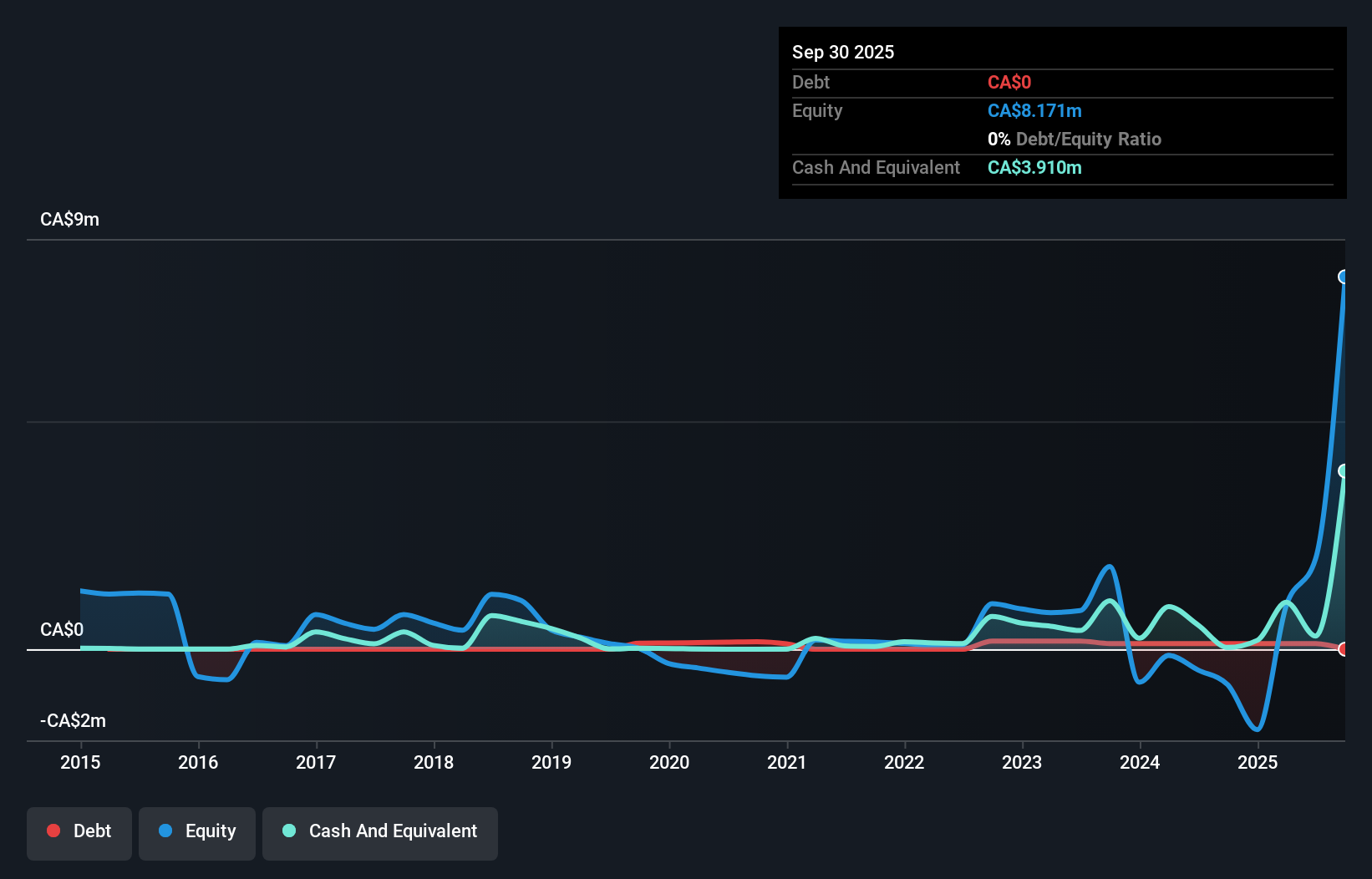Select the 2025 year label

pos(1258,762)
